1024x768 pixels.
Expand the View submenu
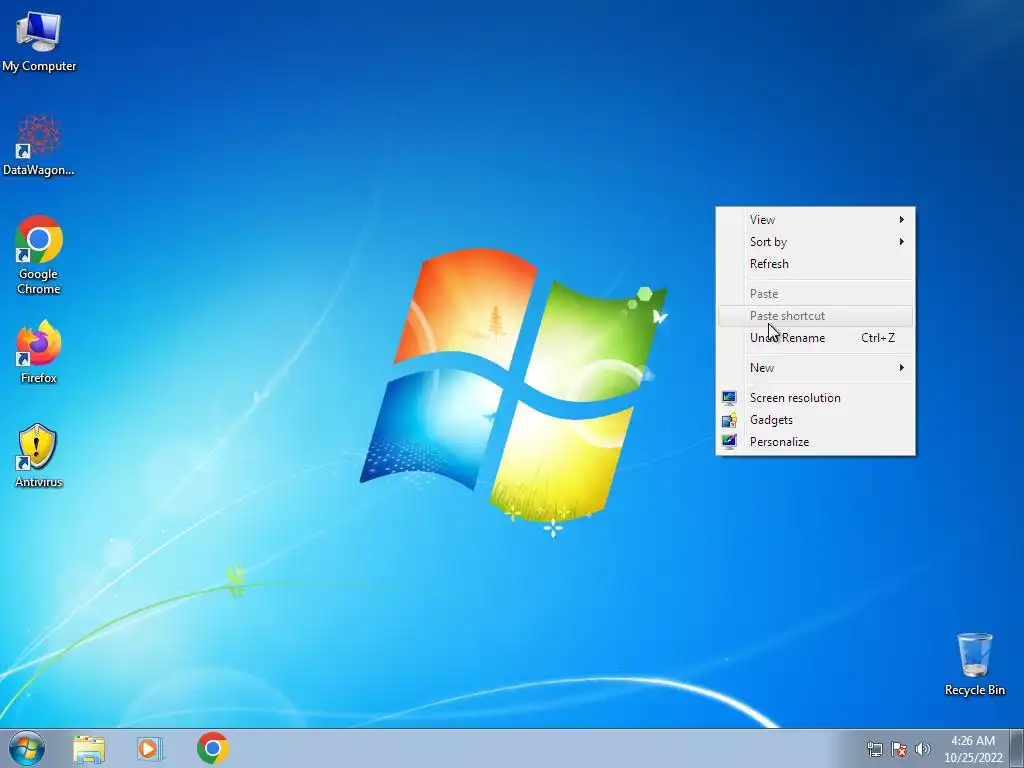[x=816, y=219]
